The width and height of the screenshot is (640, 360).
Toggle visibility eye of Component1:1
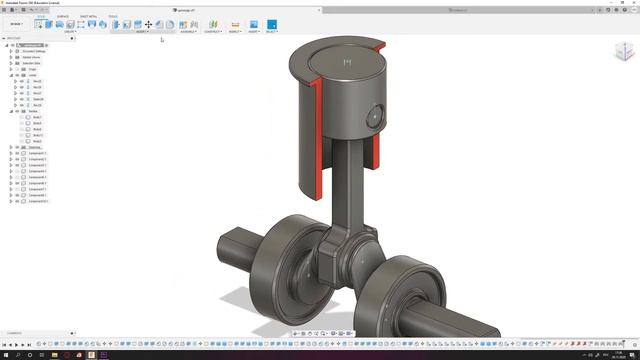[x=18, y=153]
